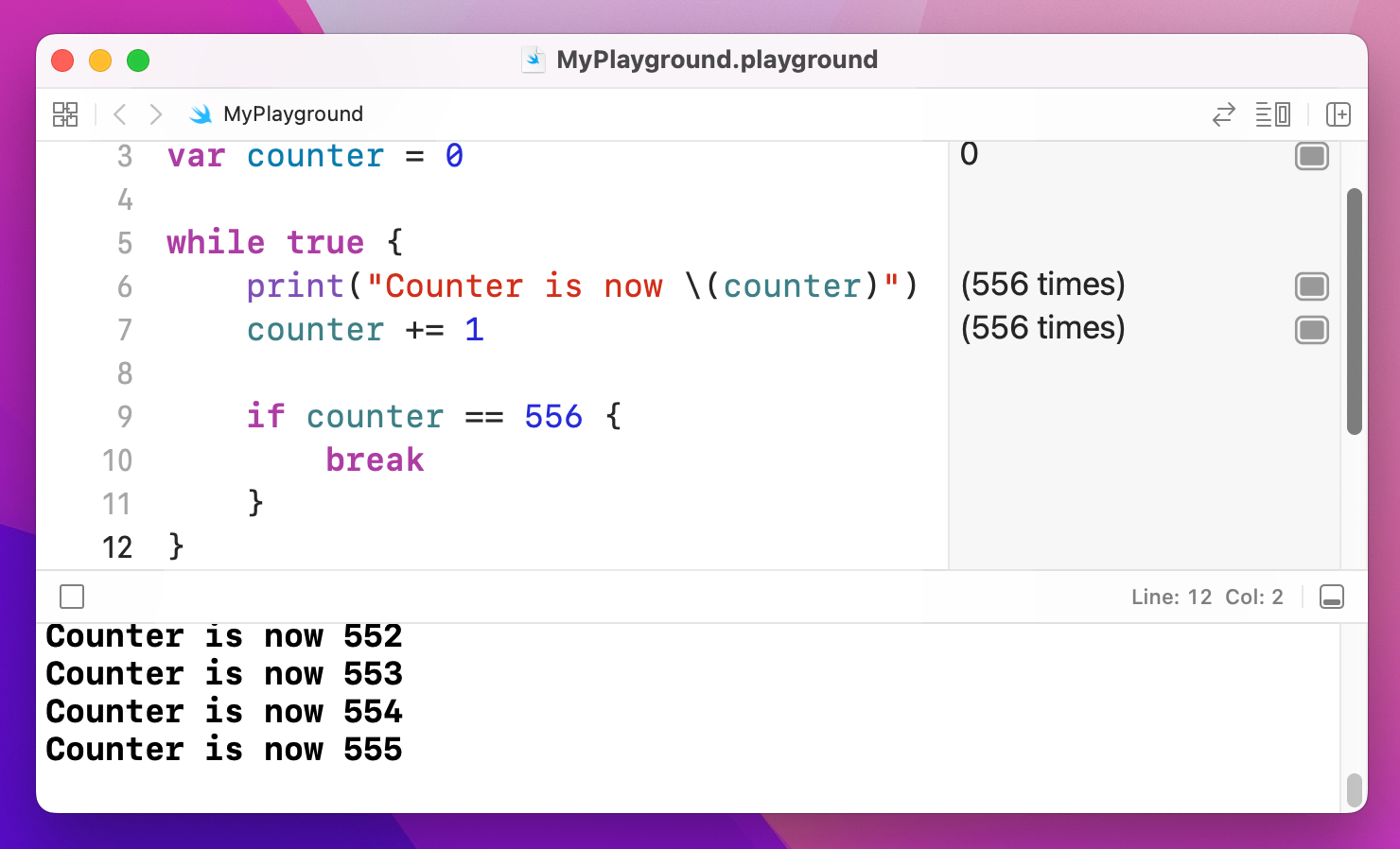Open the editor options icon
The height and width of the screenshot is (849, 1400).
pyautogui.click(x=1272, y=113)
